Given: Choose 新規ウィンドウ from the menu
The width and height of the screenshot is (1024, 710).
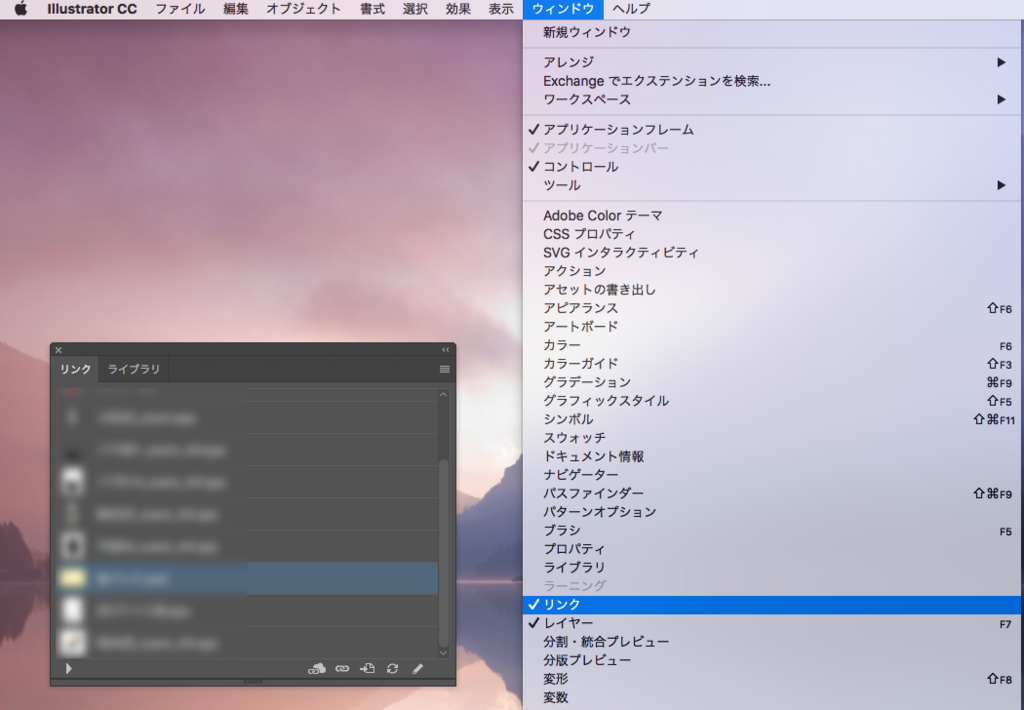Looking at the screenshot, I should click(773, 32).
